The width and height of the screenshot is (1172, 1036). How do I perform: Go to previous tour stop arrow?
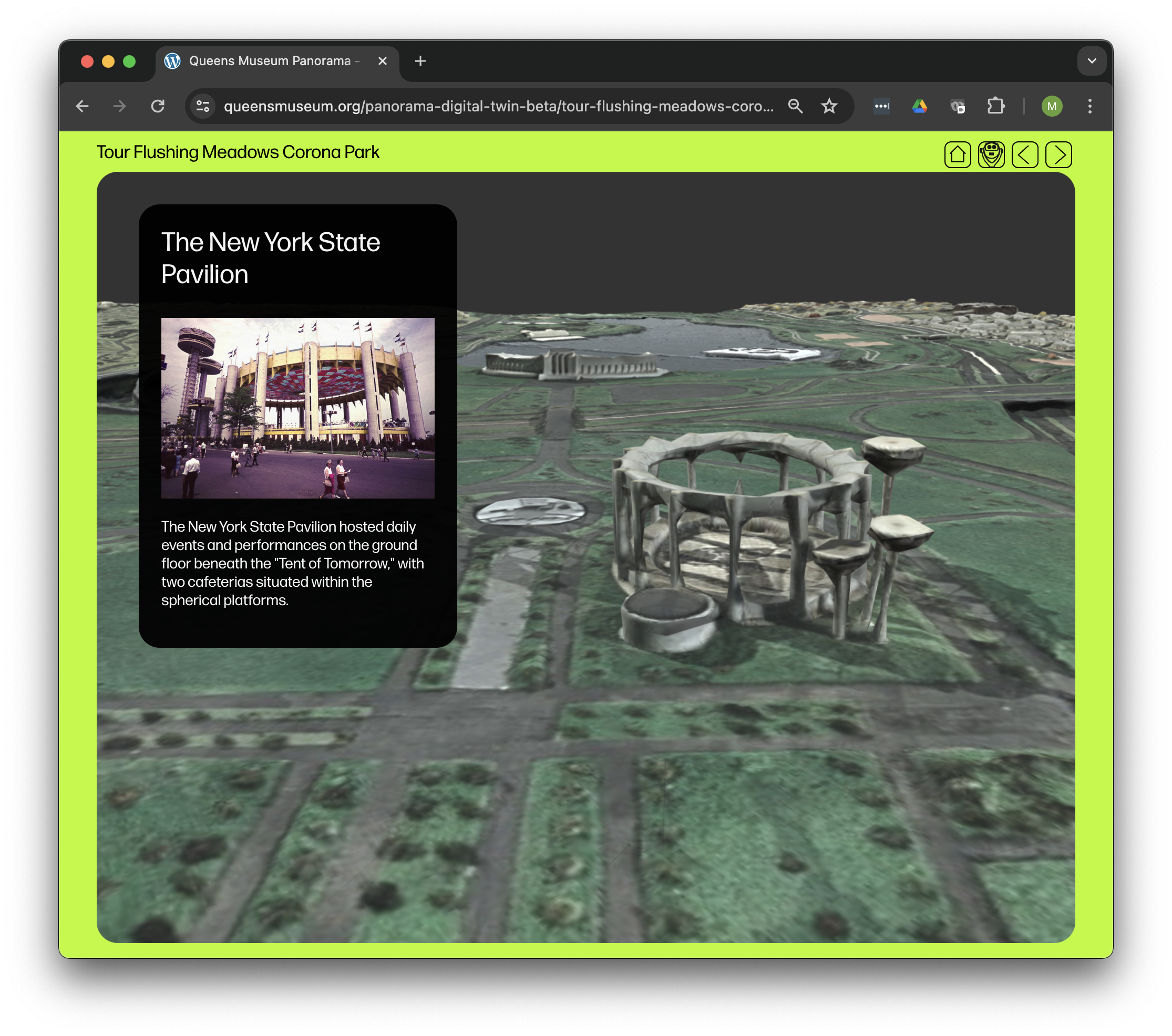click(x=1025, y=154)
